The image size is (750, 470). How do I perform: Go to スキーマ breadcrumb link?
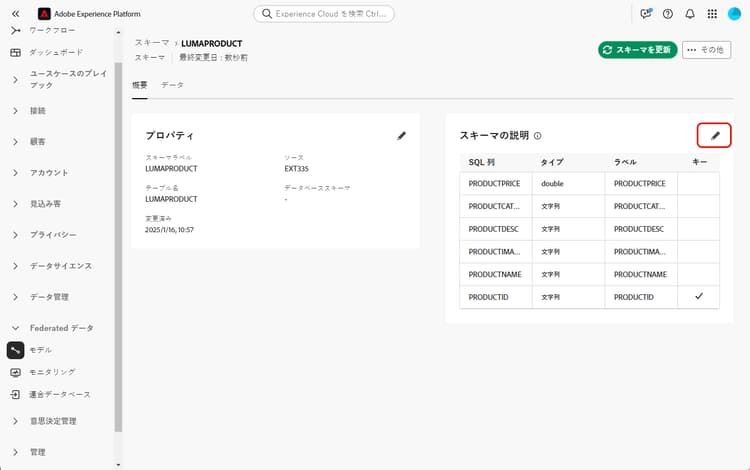point(152,43)
